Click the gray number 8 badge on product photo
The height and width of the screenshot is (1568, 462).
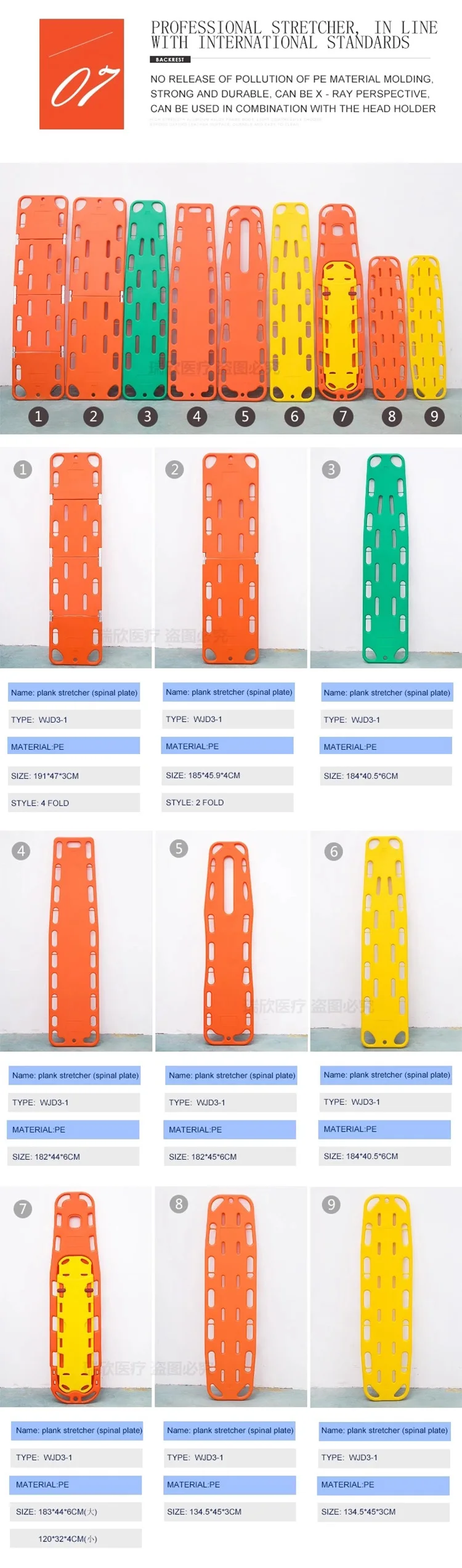tap(179, 1204)
